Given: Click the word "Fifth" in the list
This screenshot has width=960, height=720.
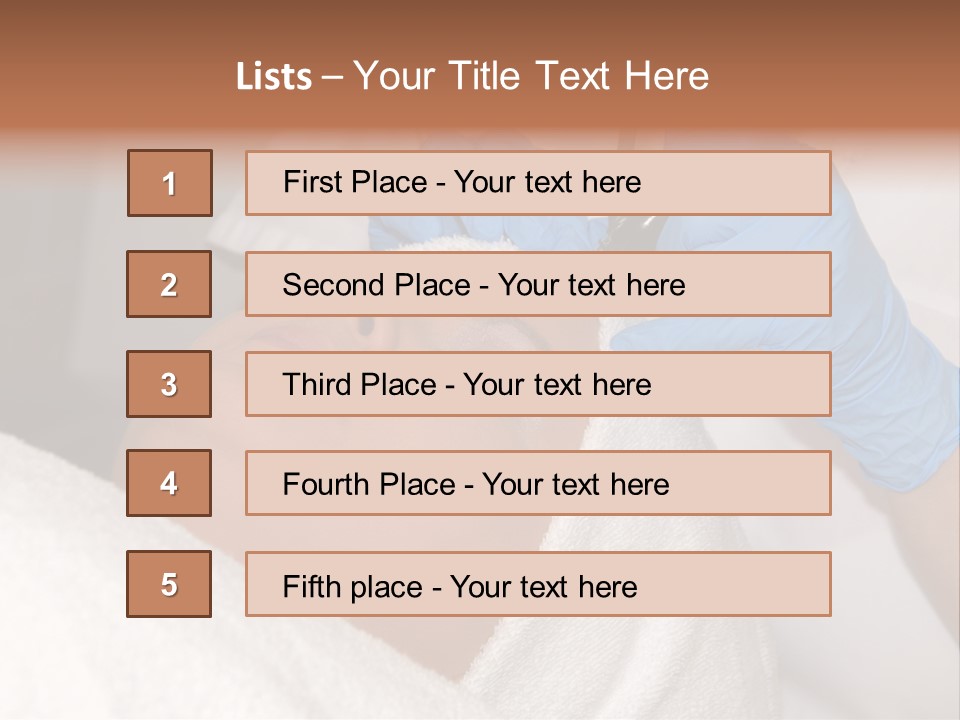Looking at the screenshot, I should [312, 586].
